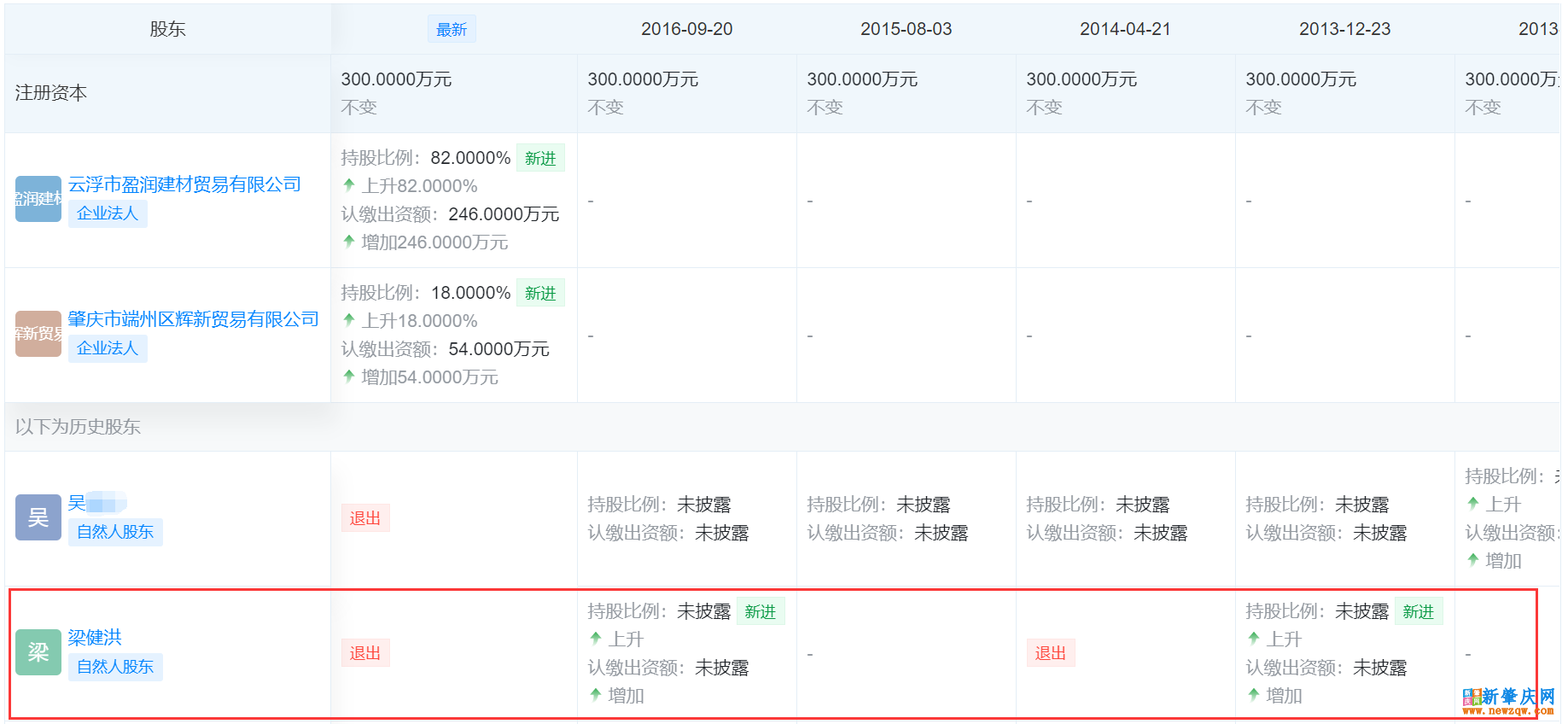This screenshot has width=1568, height=724.
Task: Select the 2014-04-21 date column header
Action: click(1126, 29)
